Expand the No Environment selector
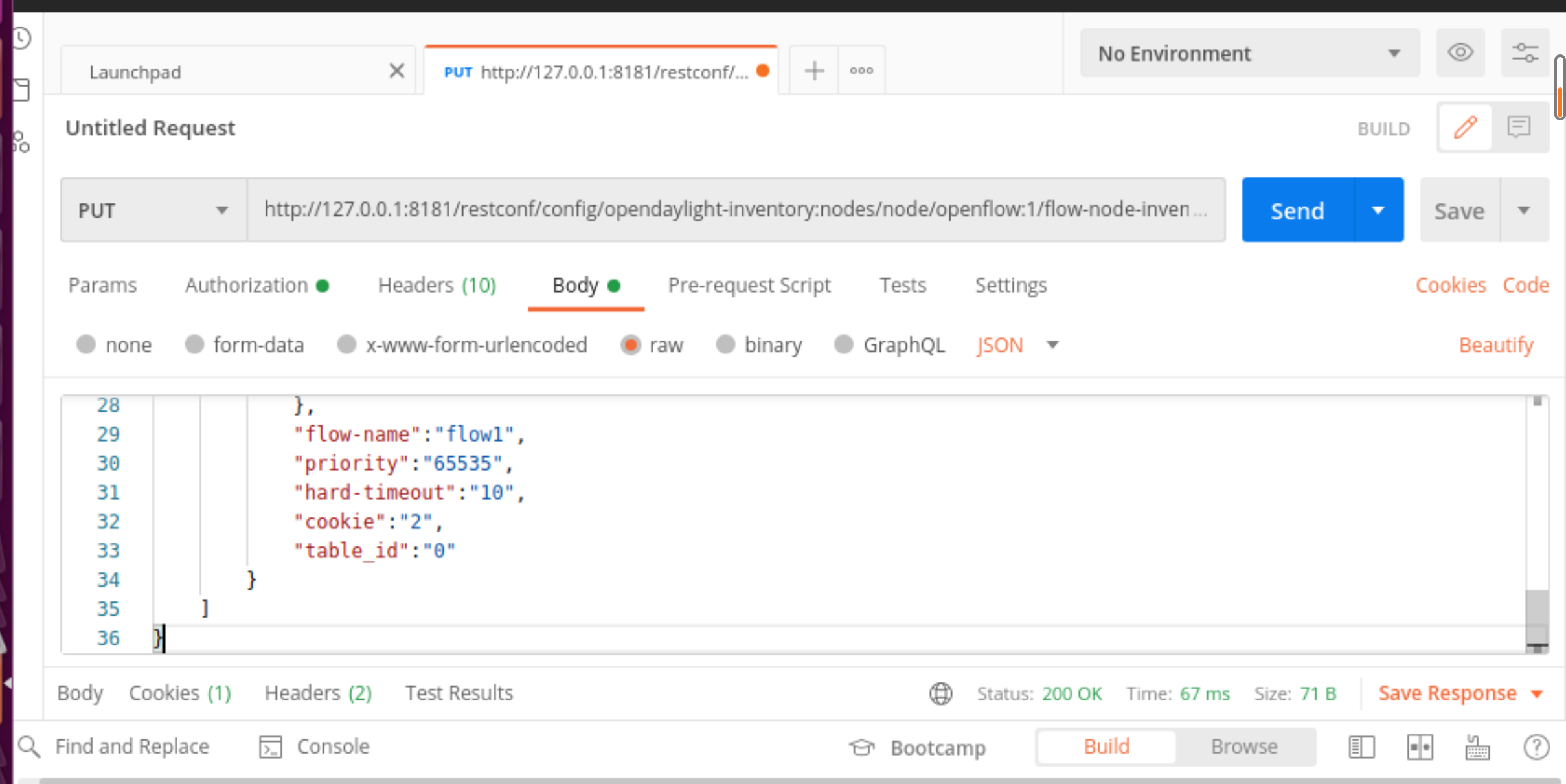 (1249, 53)
